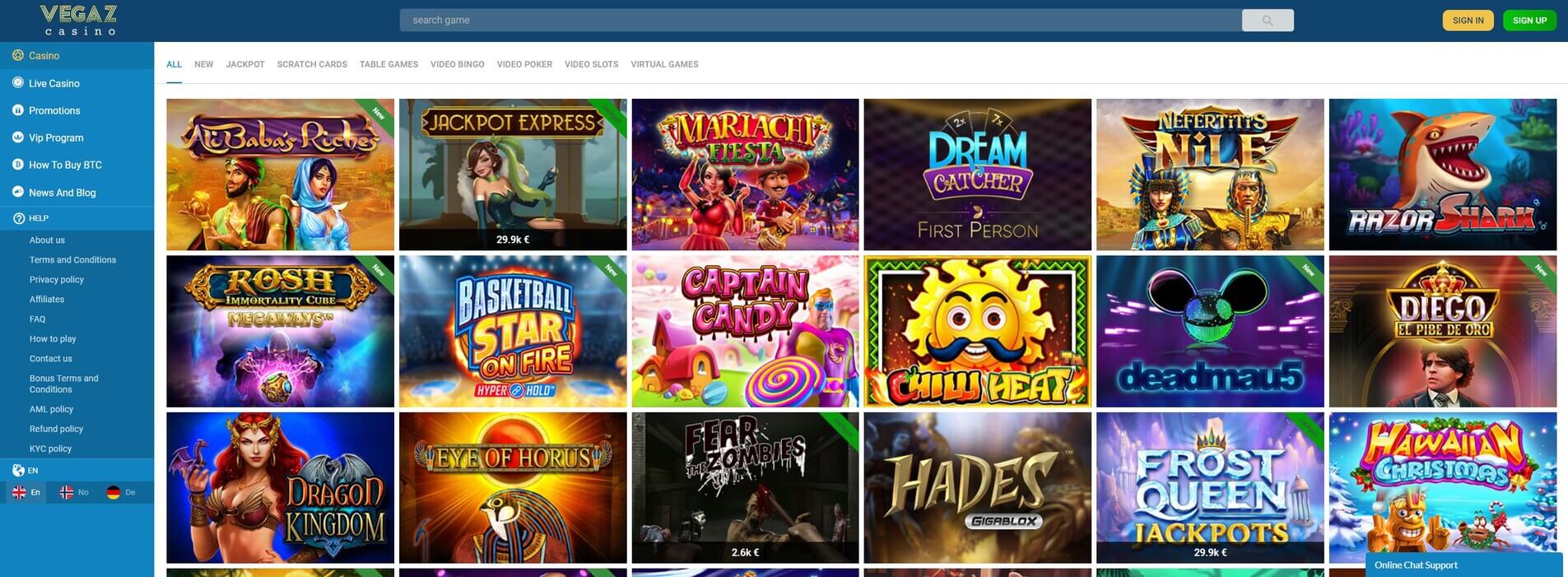Click the News And Blog icon

pos(18,192)
